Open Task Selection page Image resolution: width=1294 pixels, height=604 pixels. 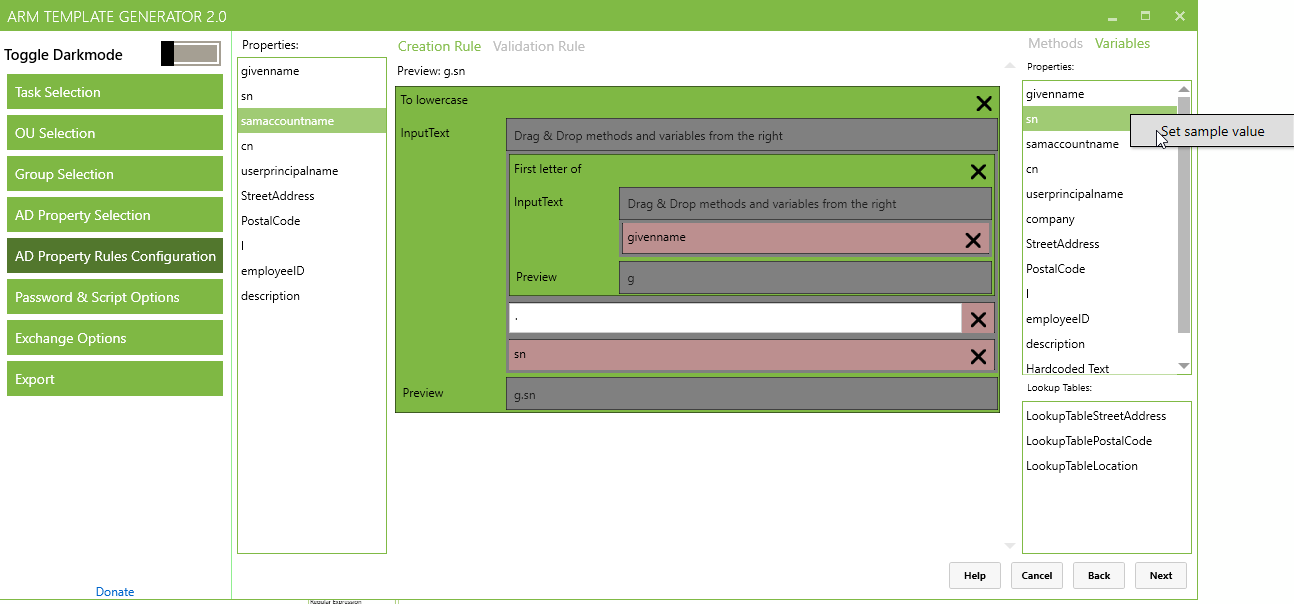115,92
